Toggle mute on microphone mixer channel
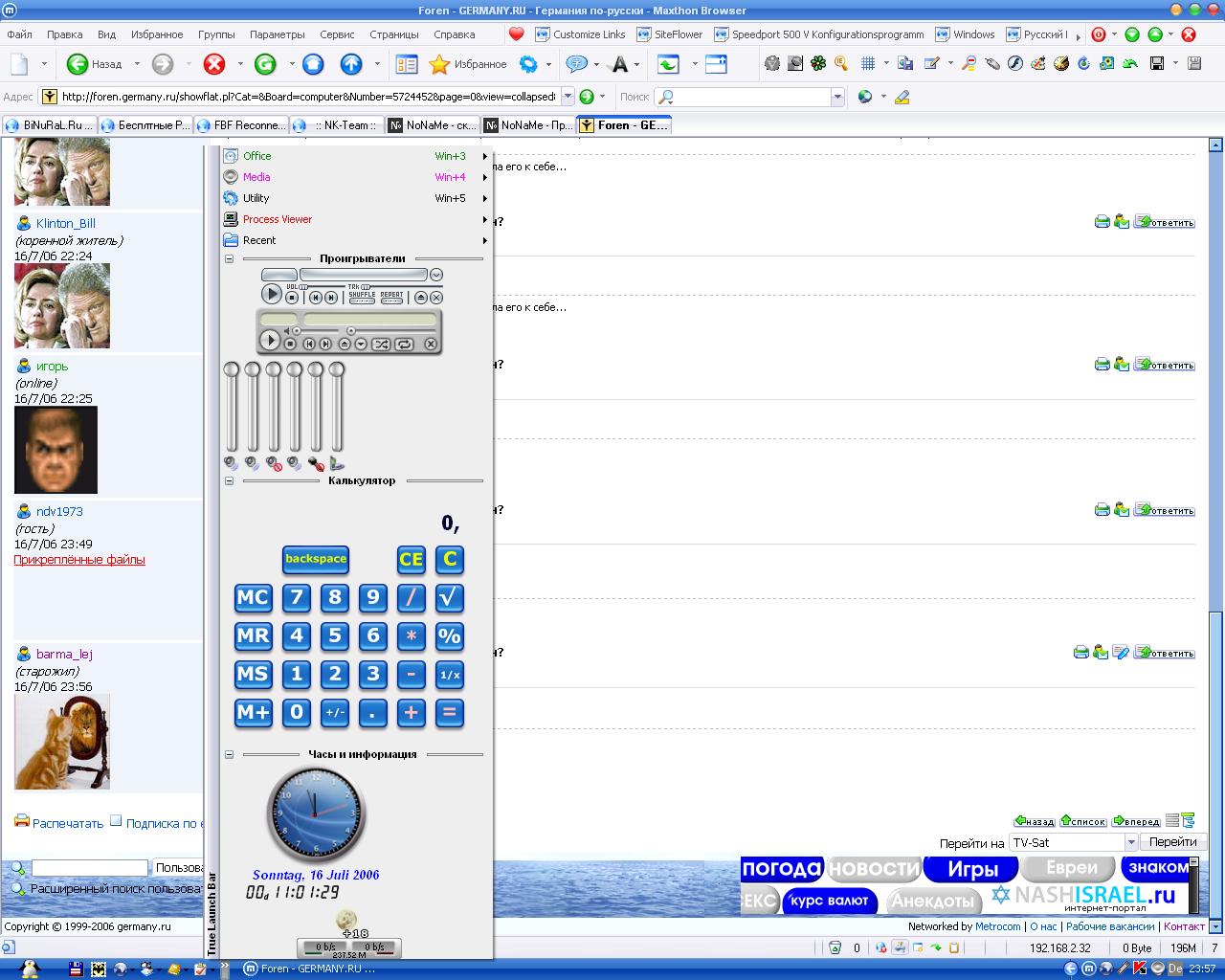The image size is (1225, 980). point(316,463)
